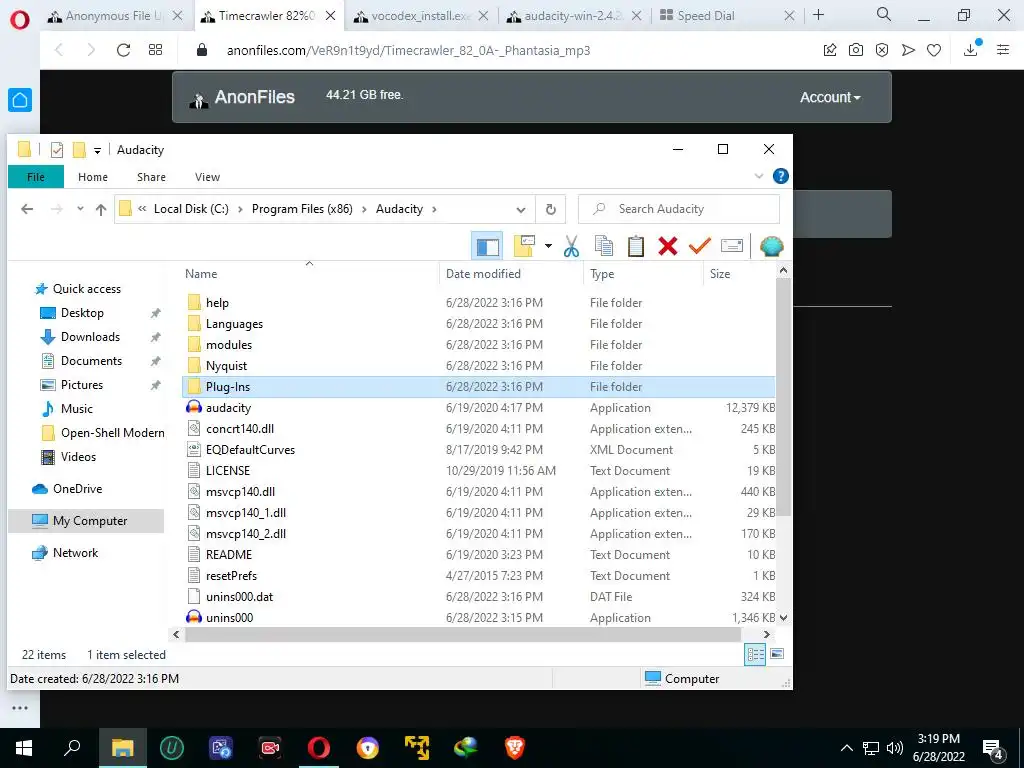Switch to details view layout button

click(x=756, y=654)
